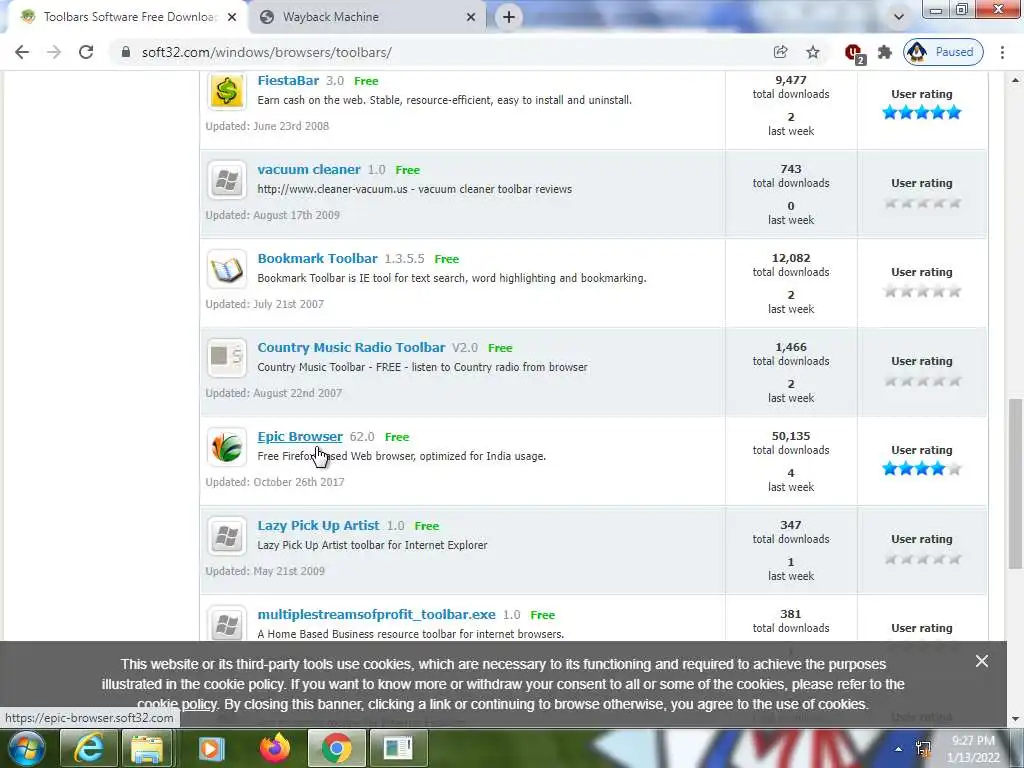Click Lazy Pick Up Artist's star rating

pos(921,559)
